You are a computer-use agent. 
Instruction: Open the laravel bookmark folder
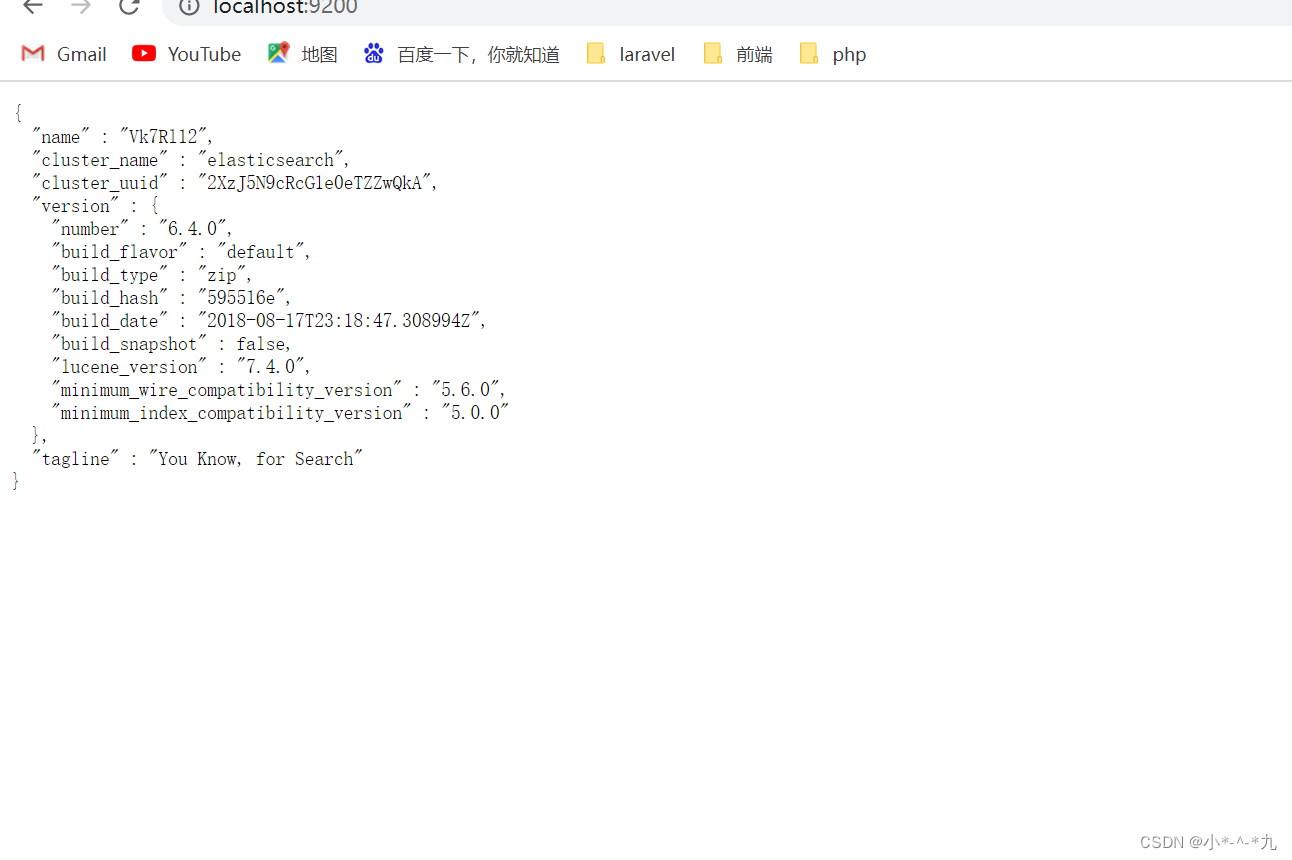click(631, 54)
